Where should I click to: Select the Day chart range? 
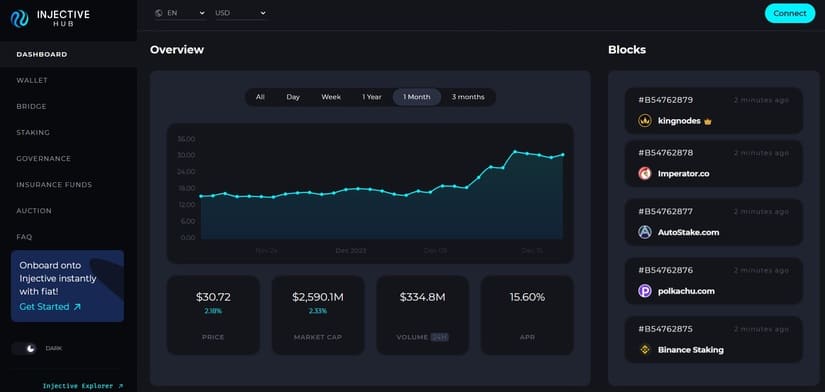point(293,97)
